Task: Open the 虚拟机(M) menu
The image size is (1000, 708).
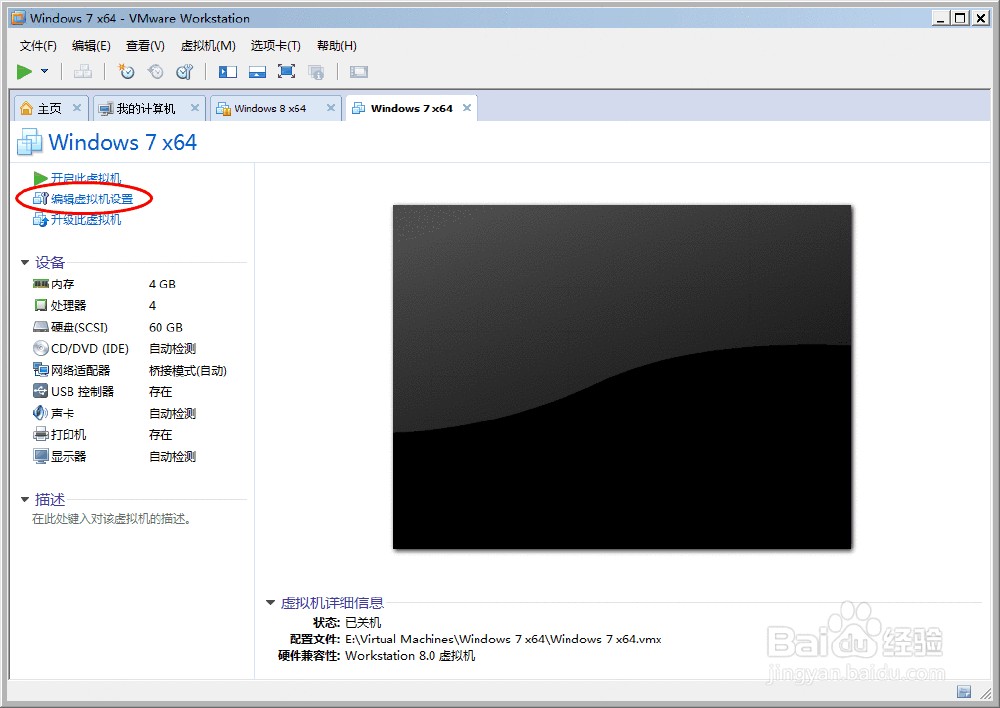Action: click(208, 46)
